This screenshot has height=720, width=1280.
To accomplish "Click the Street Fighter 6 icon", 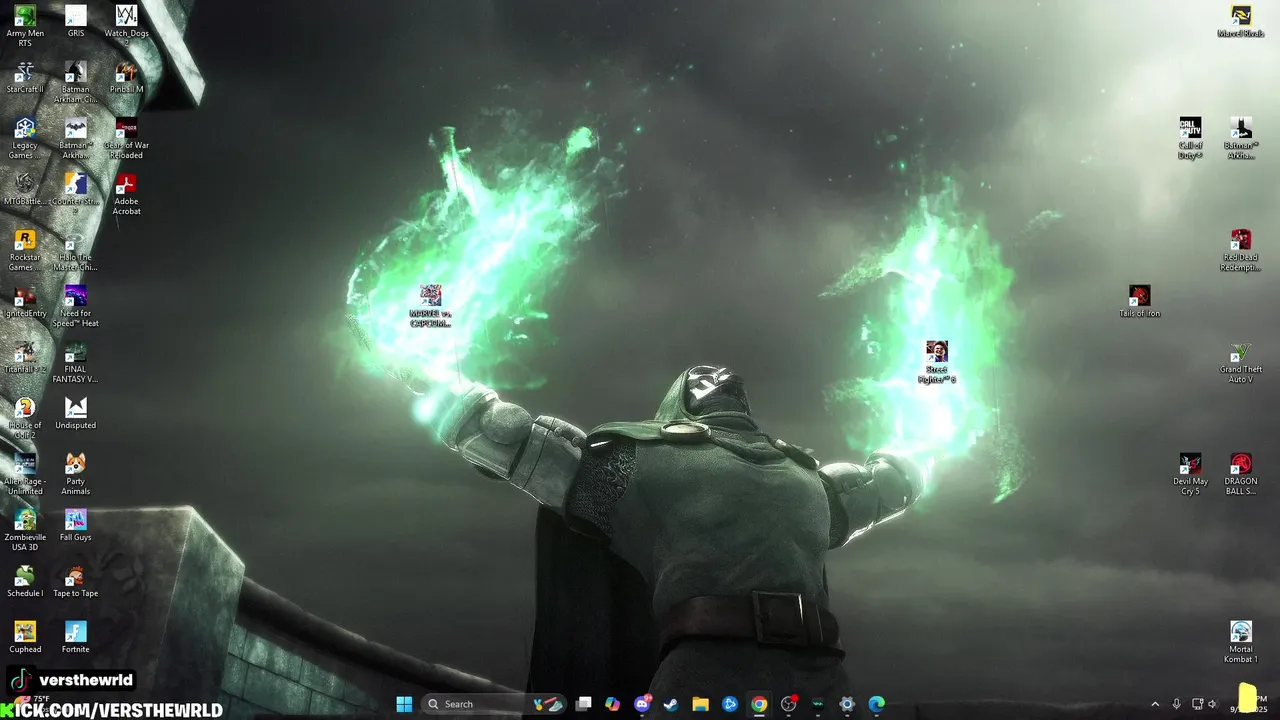I will click(x=937, y=362).
